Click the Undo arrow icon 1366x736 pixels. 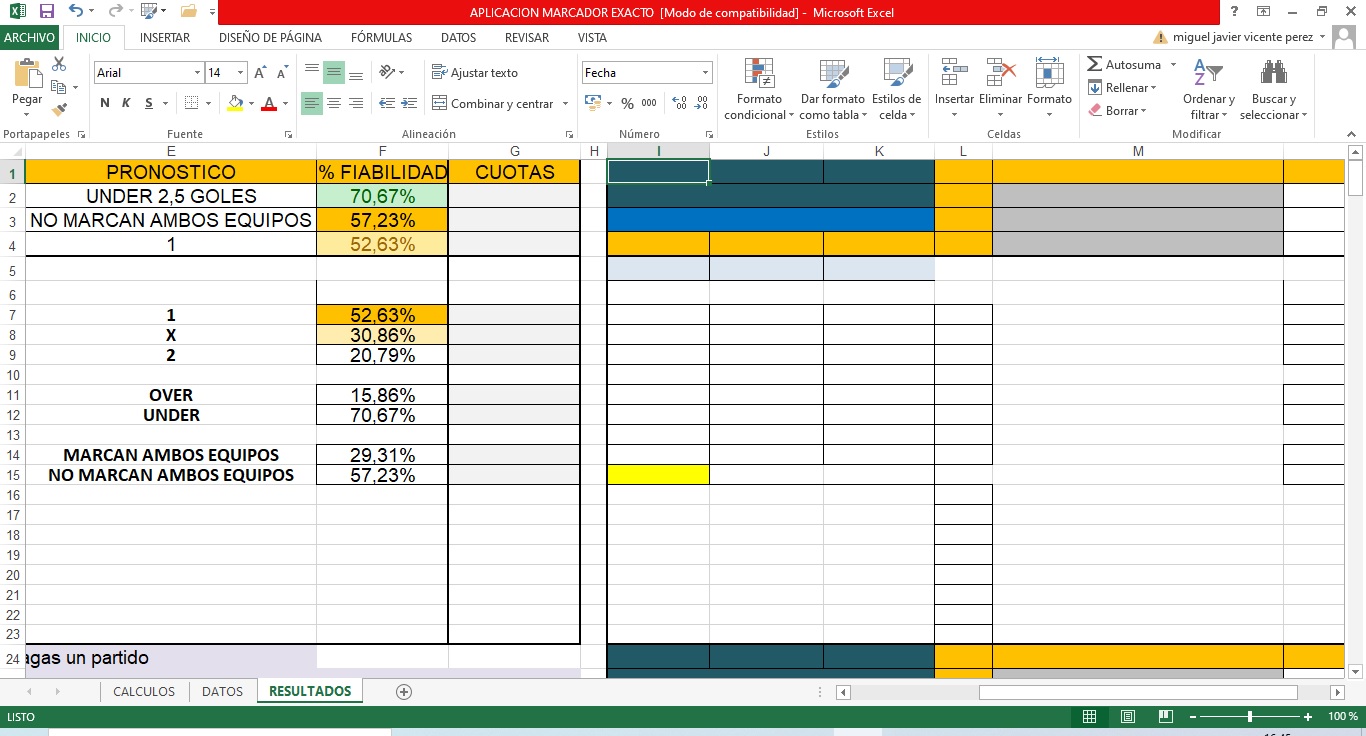pos(76,12)
